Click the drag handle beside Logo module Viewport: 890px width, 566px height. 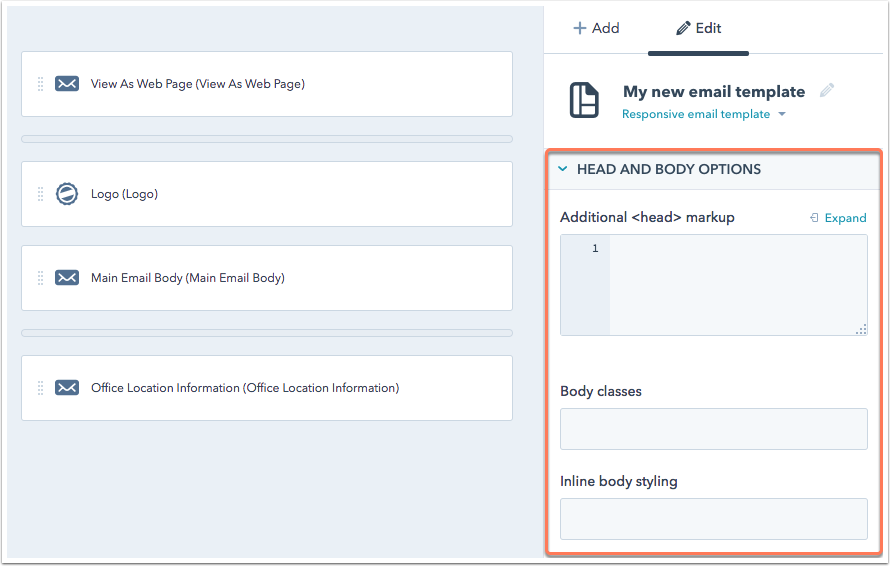coord(40,194)
